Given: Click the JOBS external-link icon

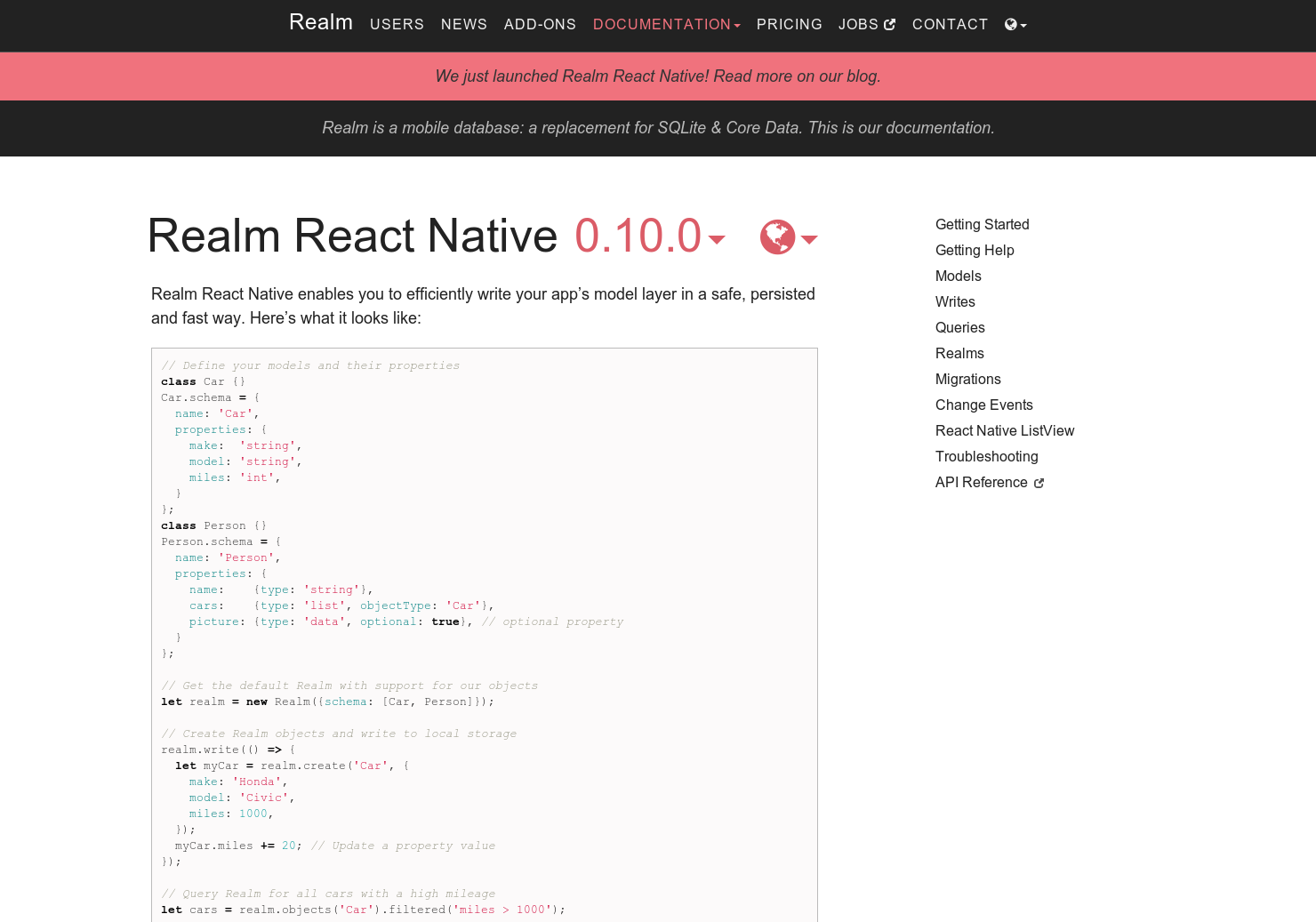Looking at the screenshot, I should 889,25.
